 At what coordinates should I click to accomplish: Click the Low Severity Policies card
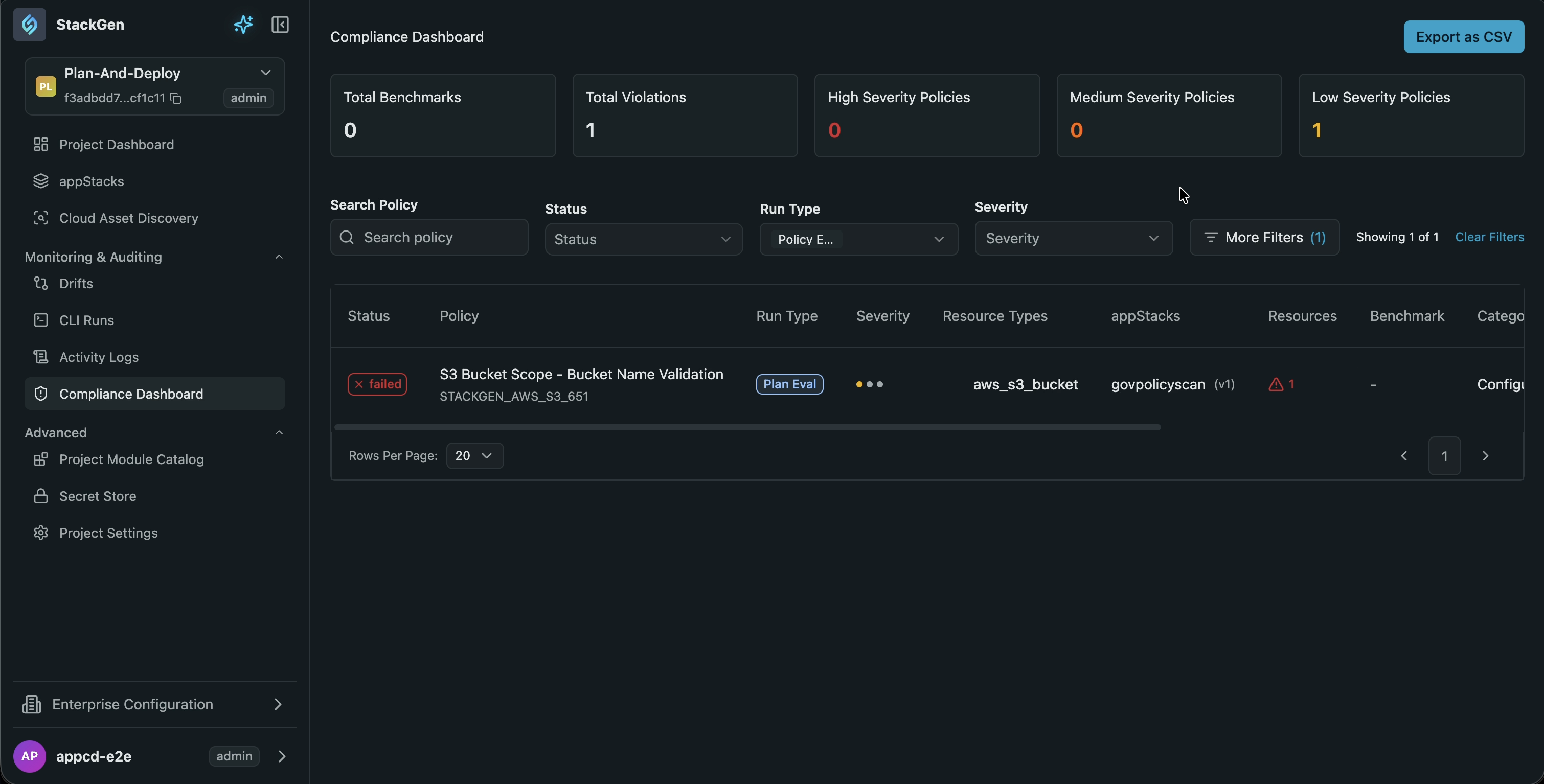[1411, 116]
